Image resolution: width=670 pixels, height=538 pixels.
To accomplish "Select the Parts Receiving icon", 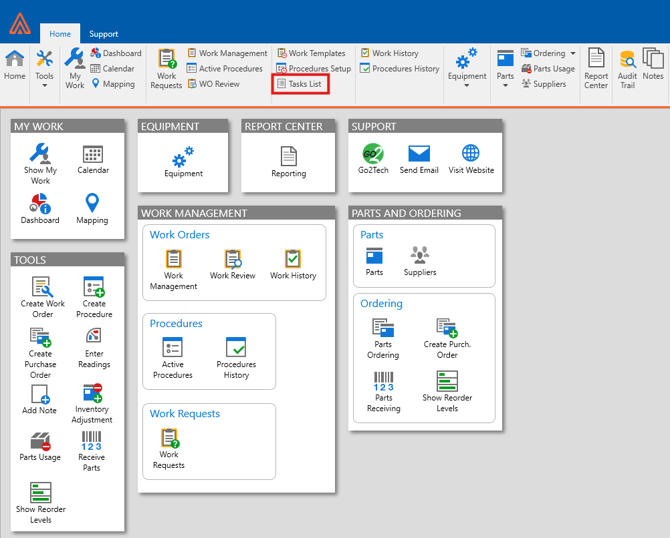I will pyautogui.click(x=383, y=382).
